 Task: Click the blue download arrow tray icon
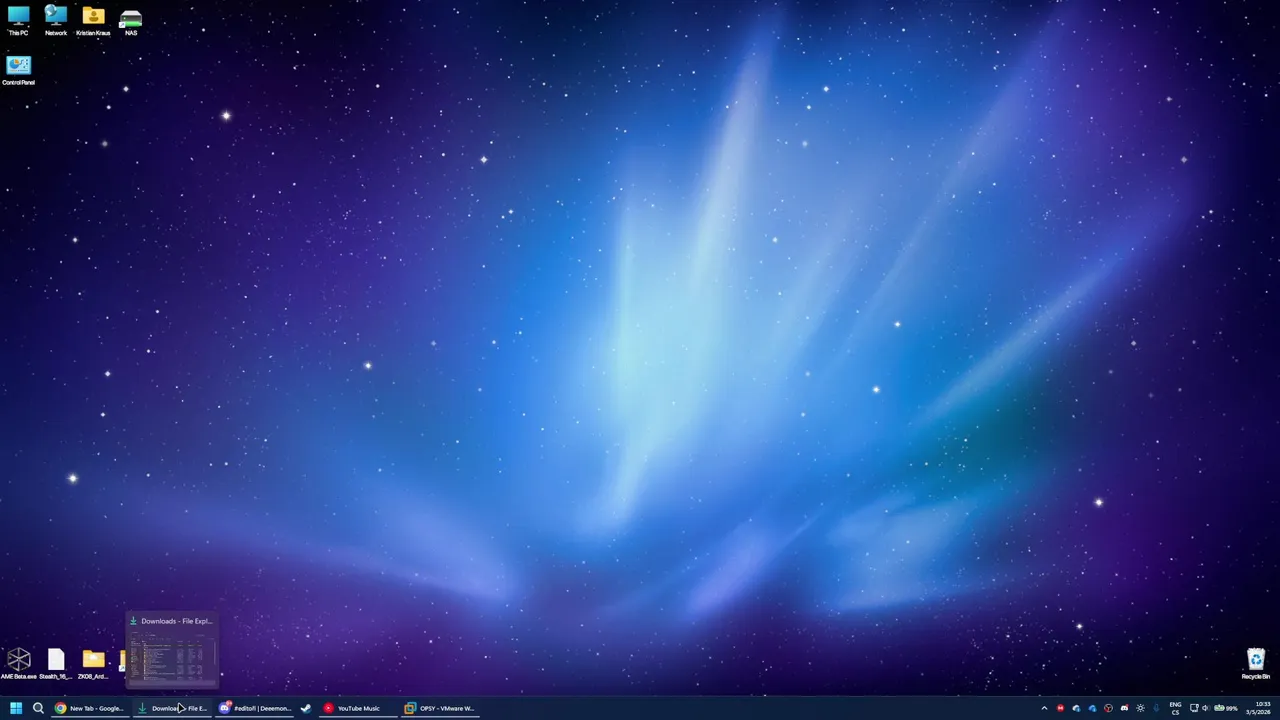pos(1156,708)
